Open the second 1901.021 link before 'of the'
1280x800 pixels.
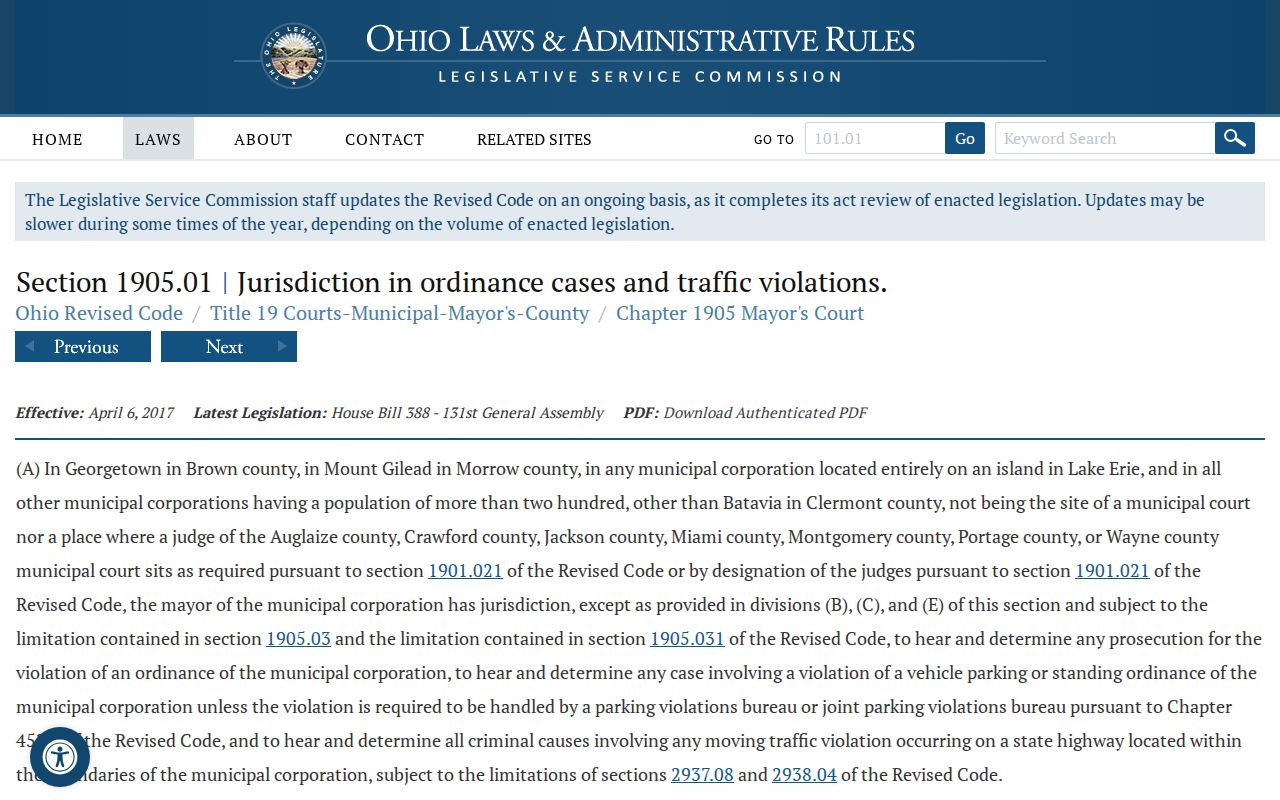coord(1112,571)
